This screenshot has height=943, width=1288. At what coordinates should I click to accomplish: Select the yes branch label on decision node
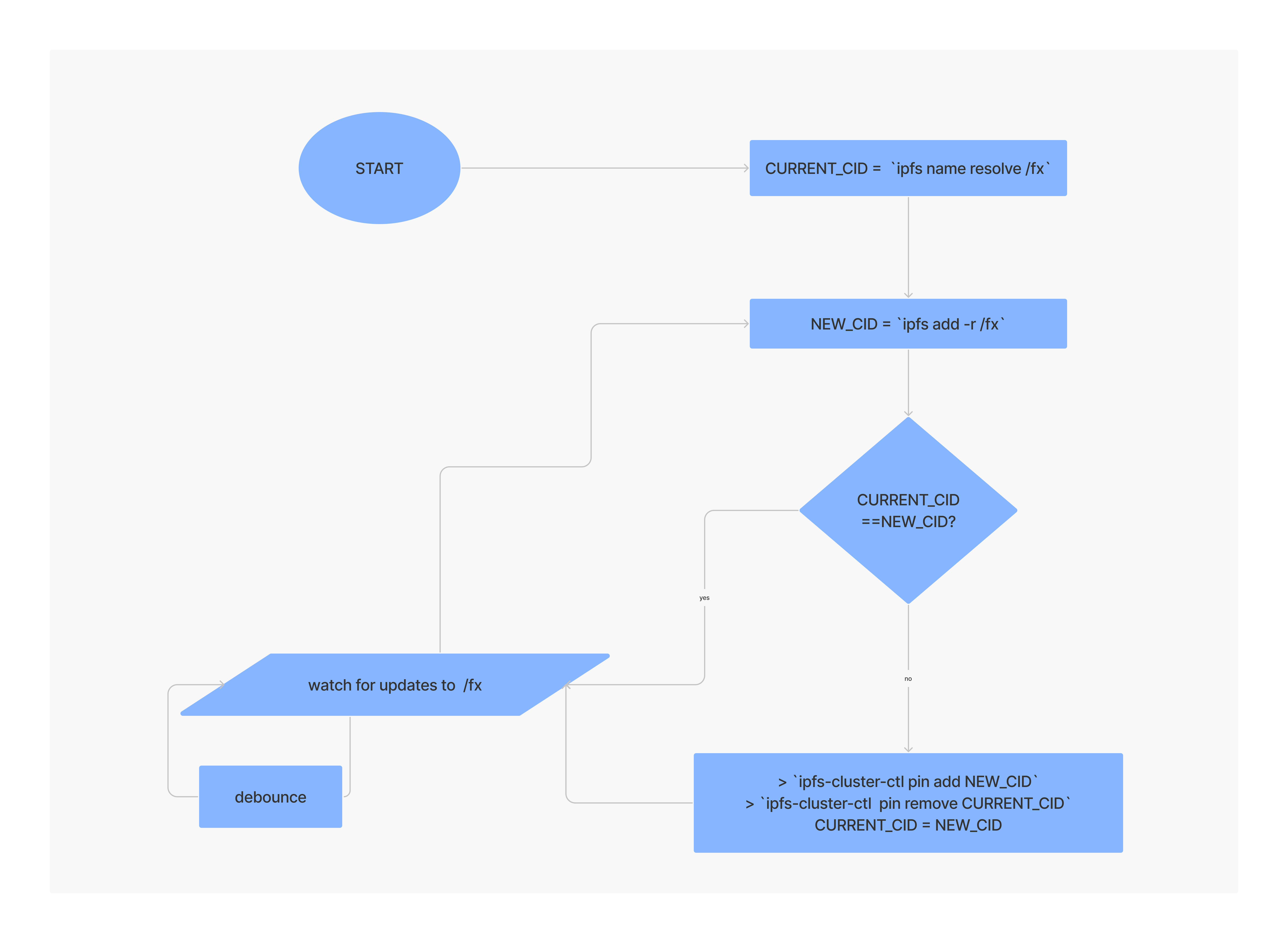click(x=704, y=598)
